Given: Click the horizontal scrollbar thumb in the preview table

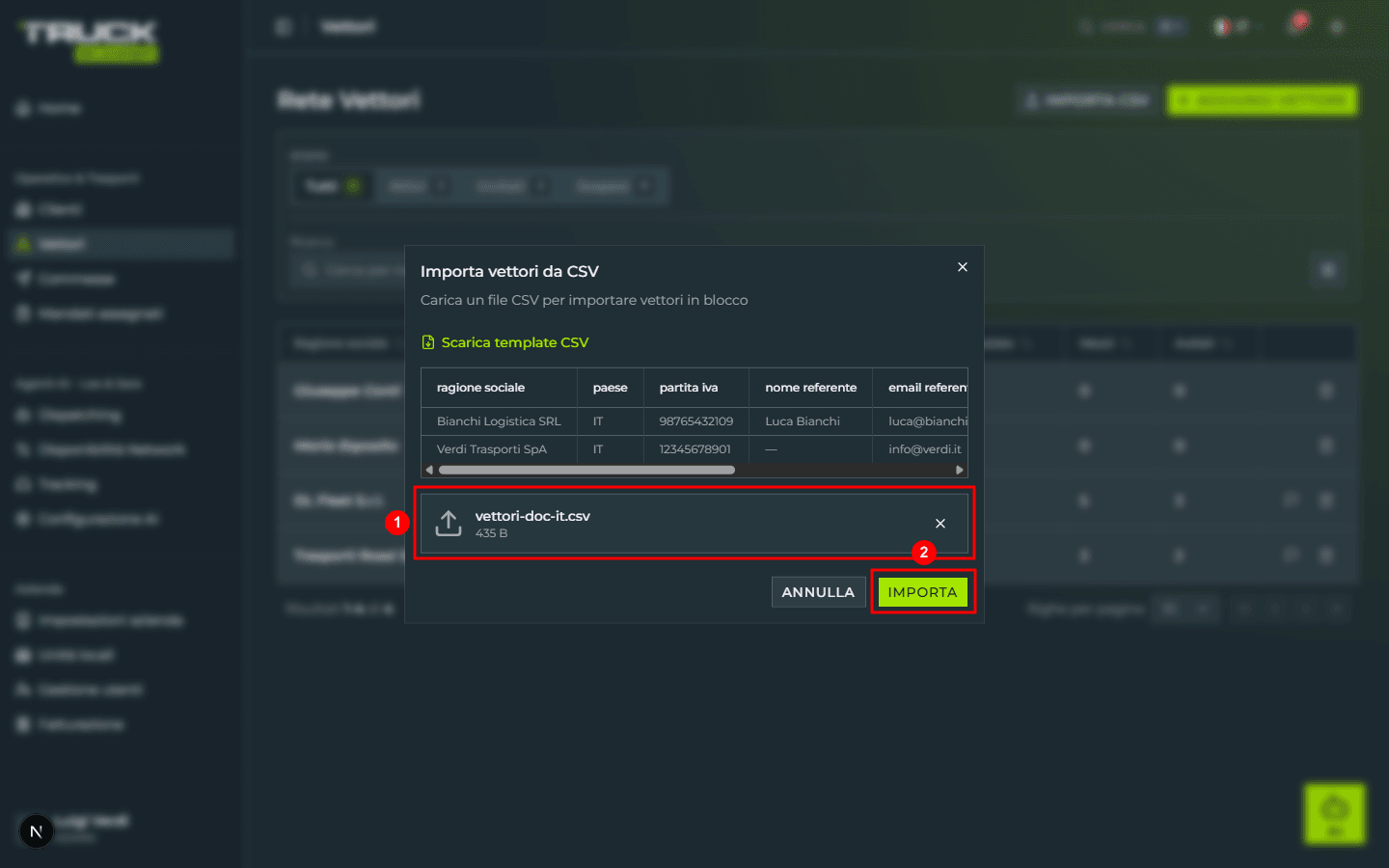Looking at the screenshot, I should 586,471.
